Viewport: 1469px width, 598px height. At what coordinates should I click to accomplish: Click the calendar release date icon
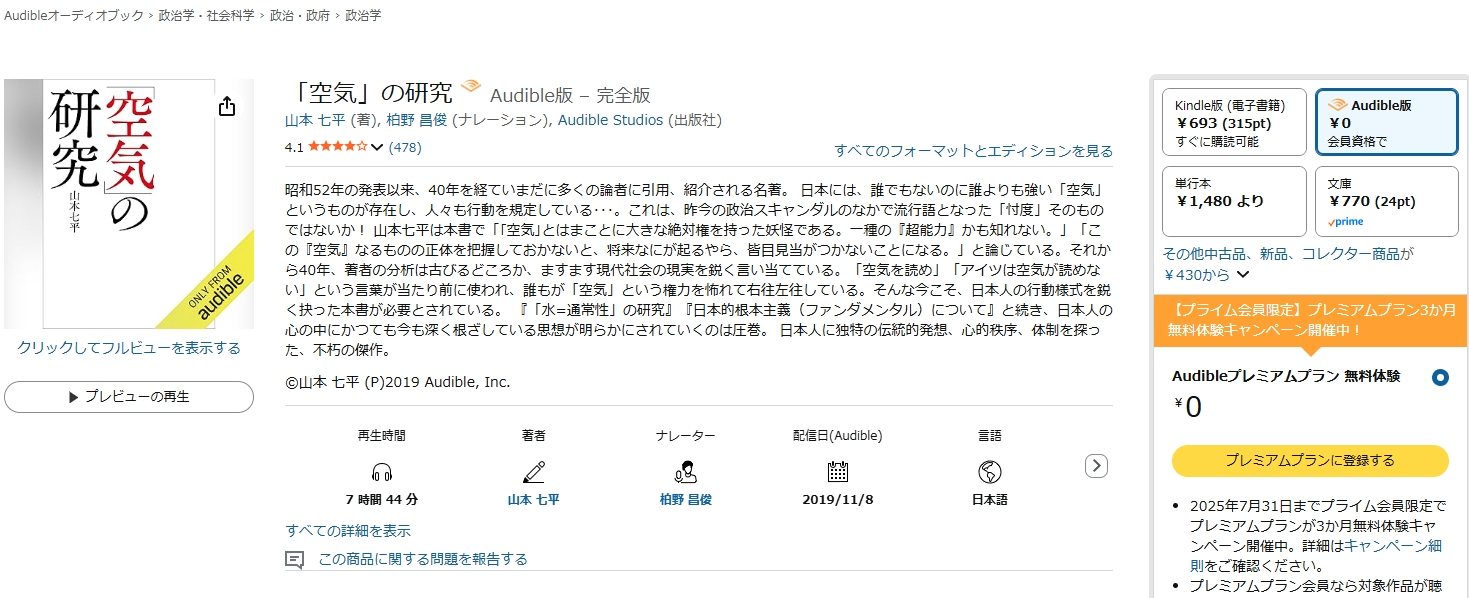coord(837,472)
